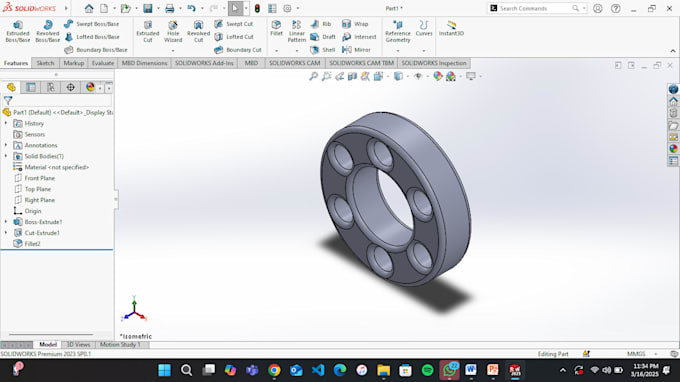The height and width of the screenshot is (382, 680).
Task: Open Google Chrome from the taskbar
Action: (274, 370)
